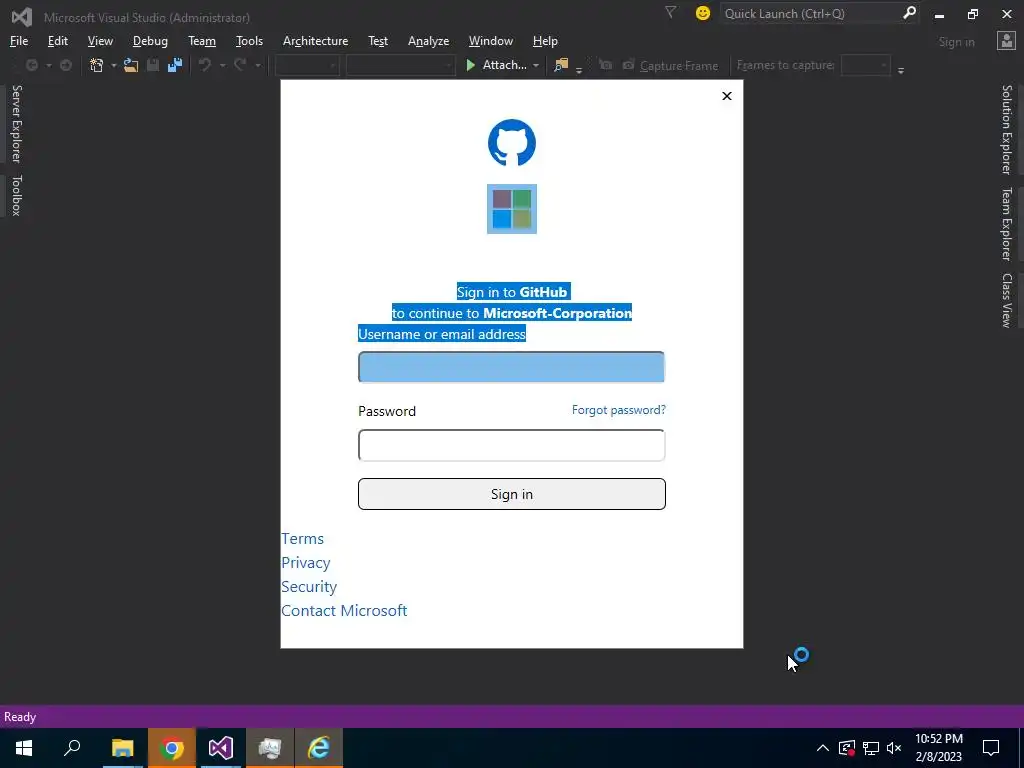This screenshot has height=768, width=1024.
Task: Open Internet Explorer from taskbar
Action: pos(319,748)
